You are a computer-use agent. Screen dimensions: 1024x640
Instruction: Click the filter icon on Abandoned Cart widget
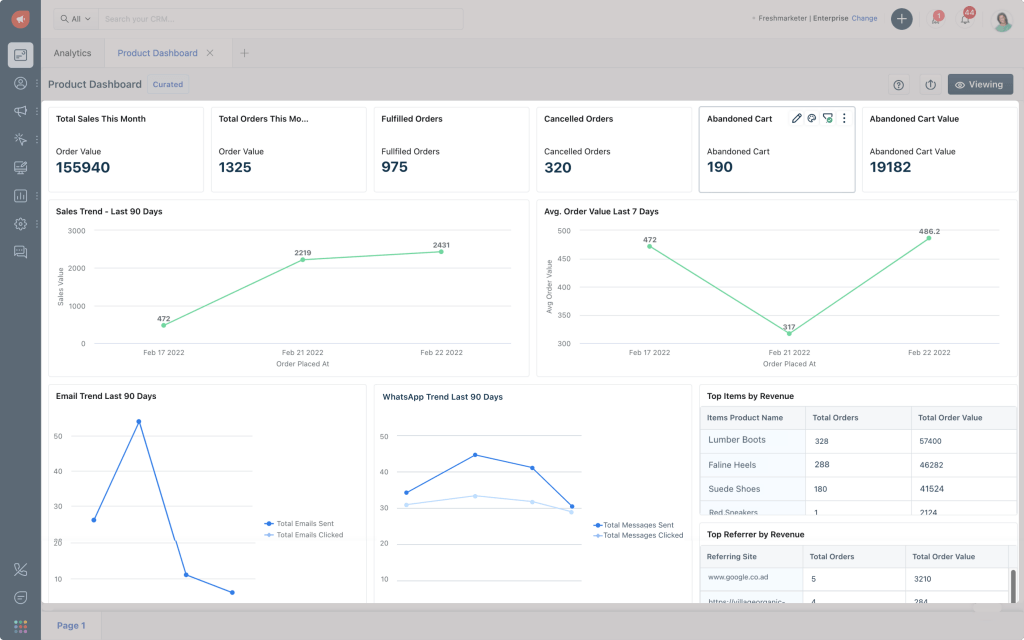[827, 119]
